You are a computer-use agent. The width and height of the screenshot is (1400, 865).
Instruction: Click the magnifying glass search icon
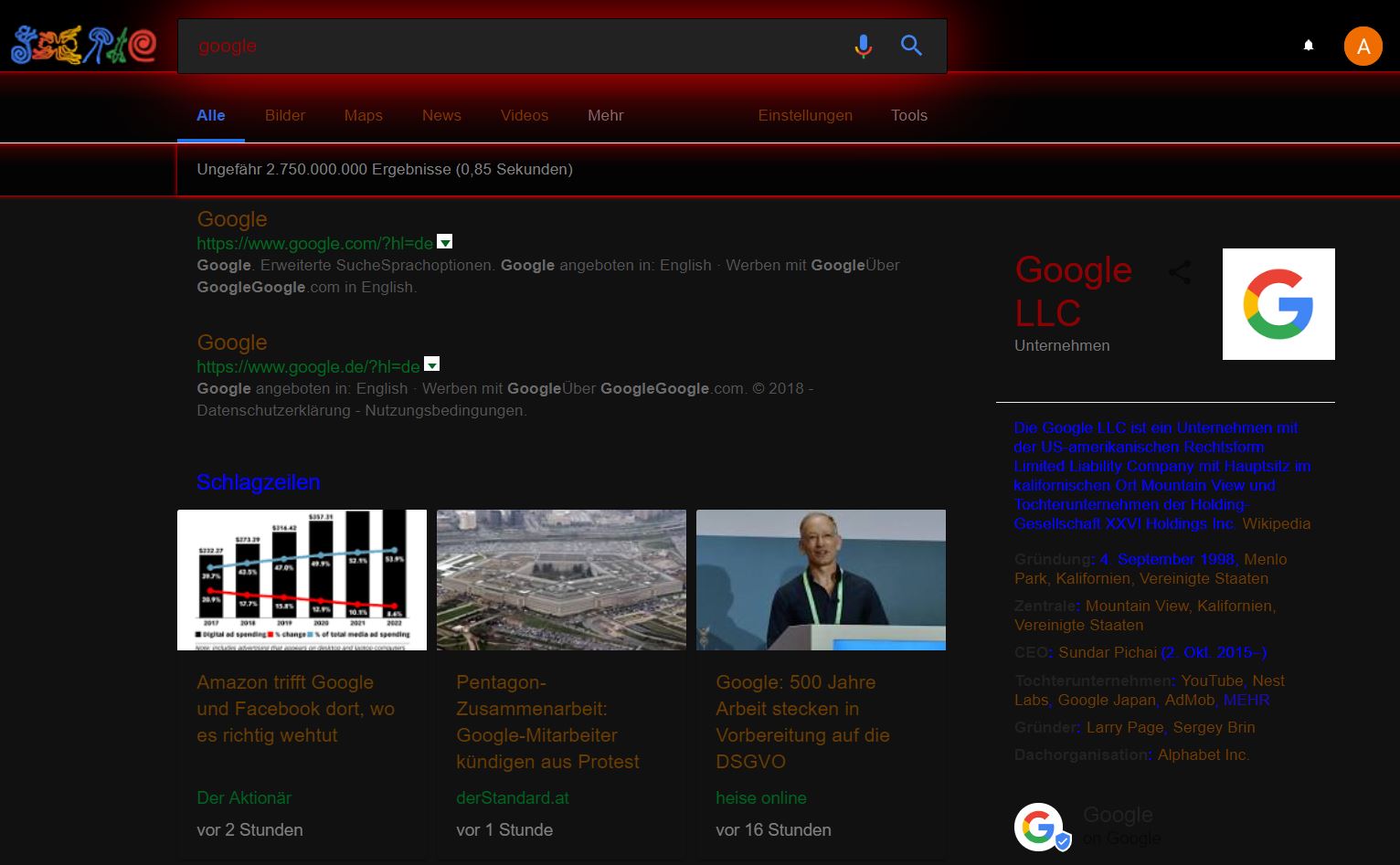pos(911,45)
